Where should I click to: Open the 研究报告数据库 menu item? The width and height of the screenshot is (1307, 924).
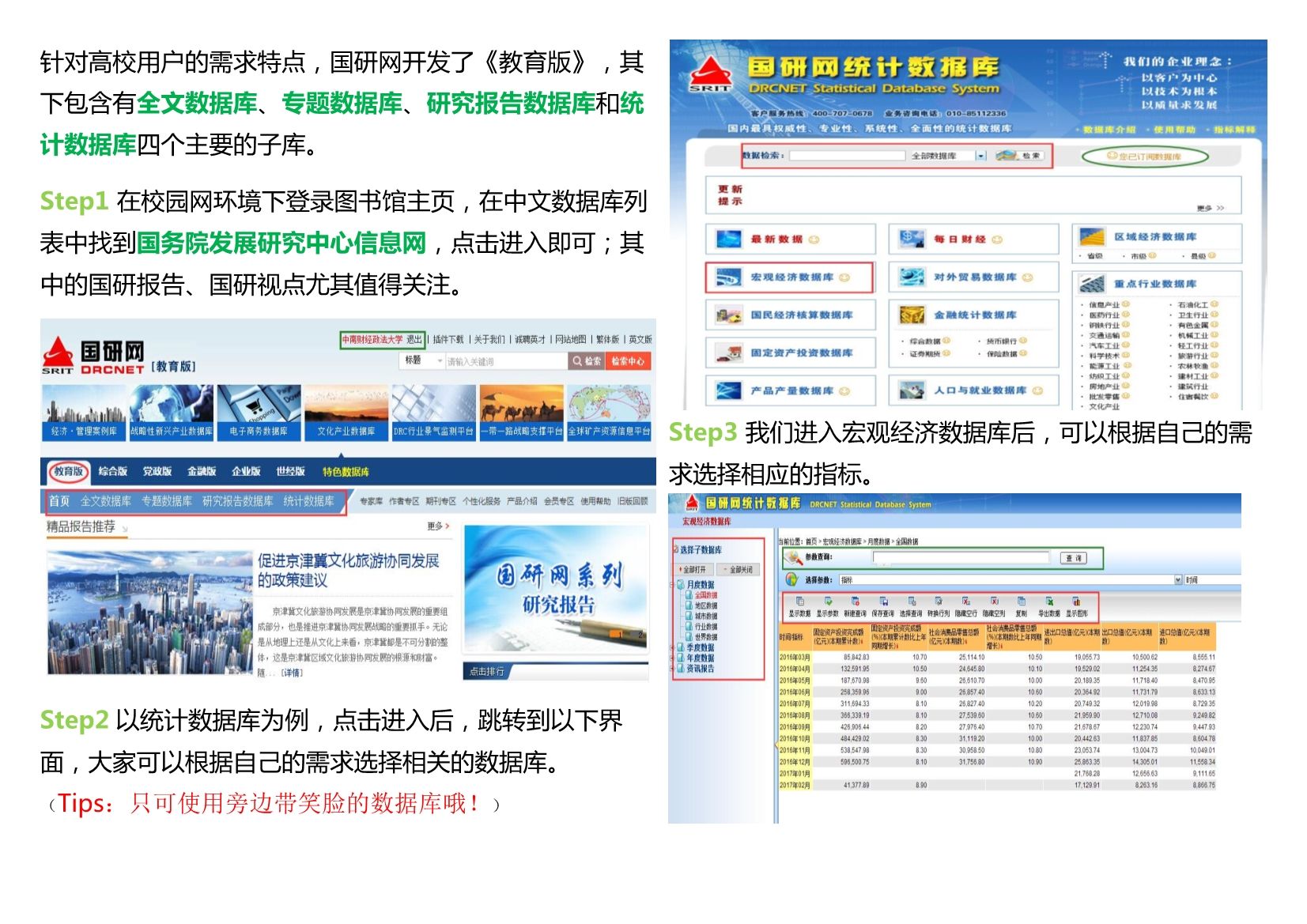point(238,501)
